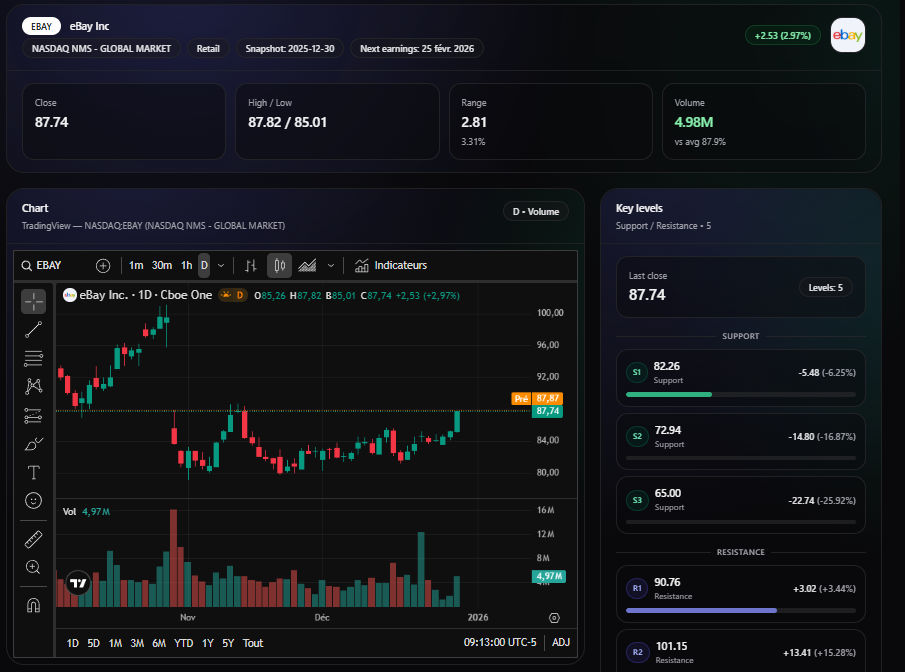This screenshot has width=905, height=672.
Task: Open the Fibonacci retracement tool
Action: pyautogui.click(x=33, y=357)
